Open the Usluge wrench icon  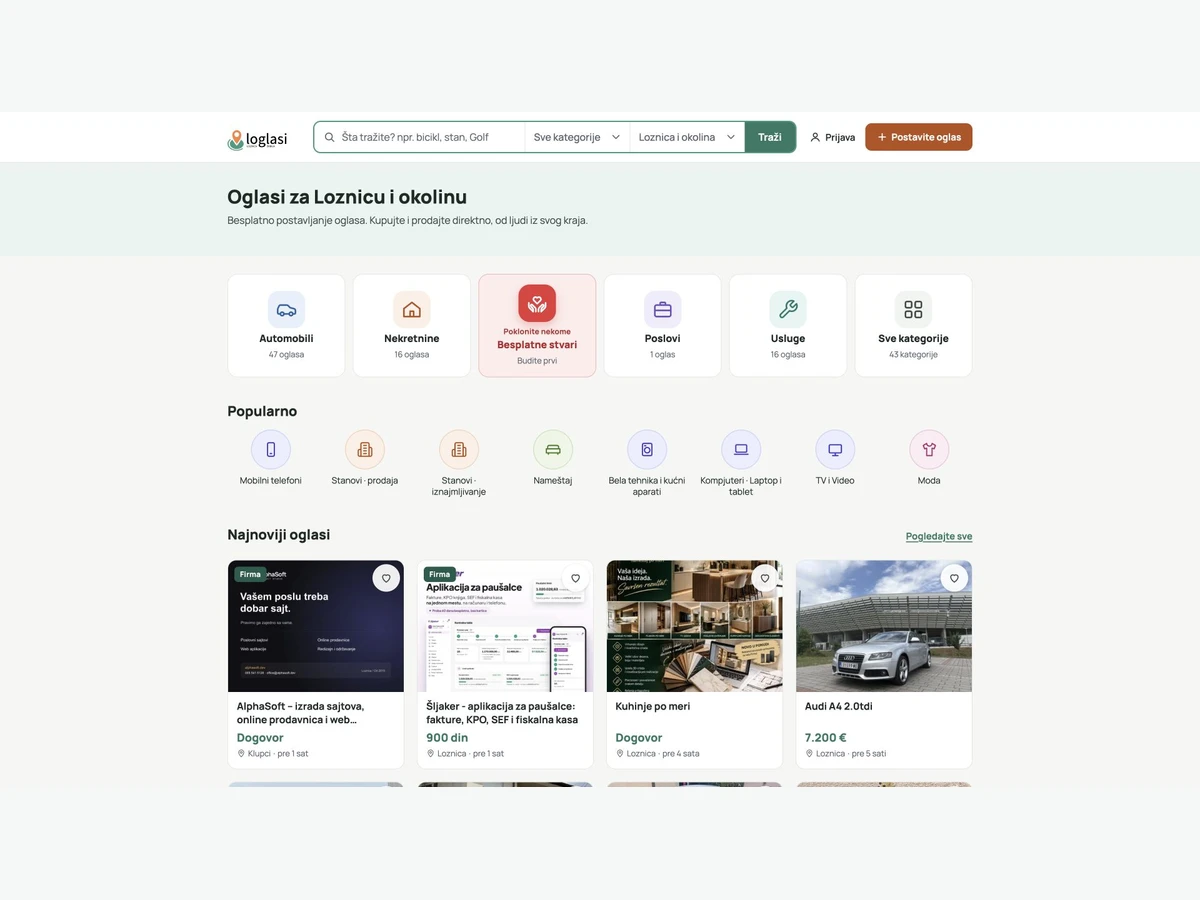(x=788, y=310)
